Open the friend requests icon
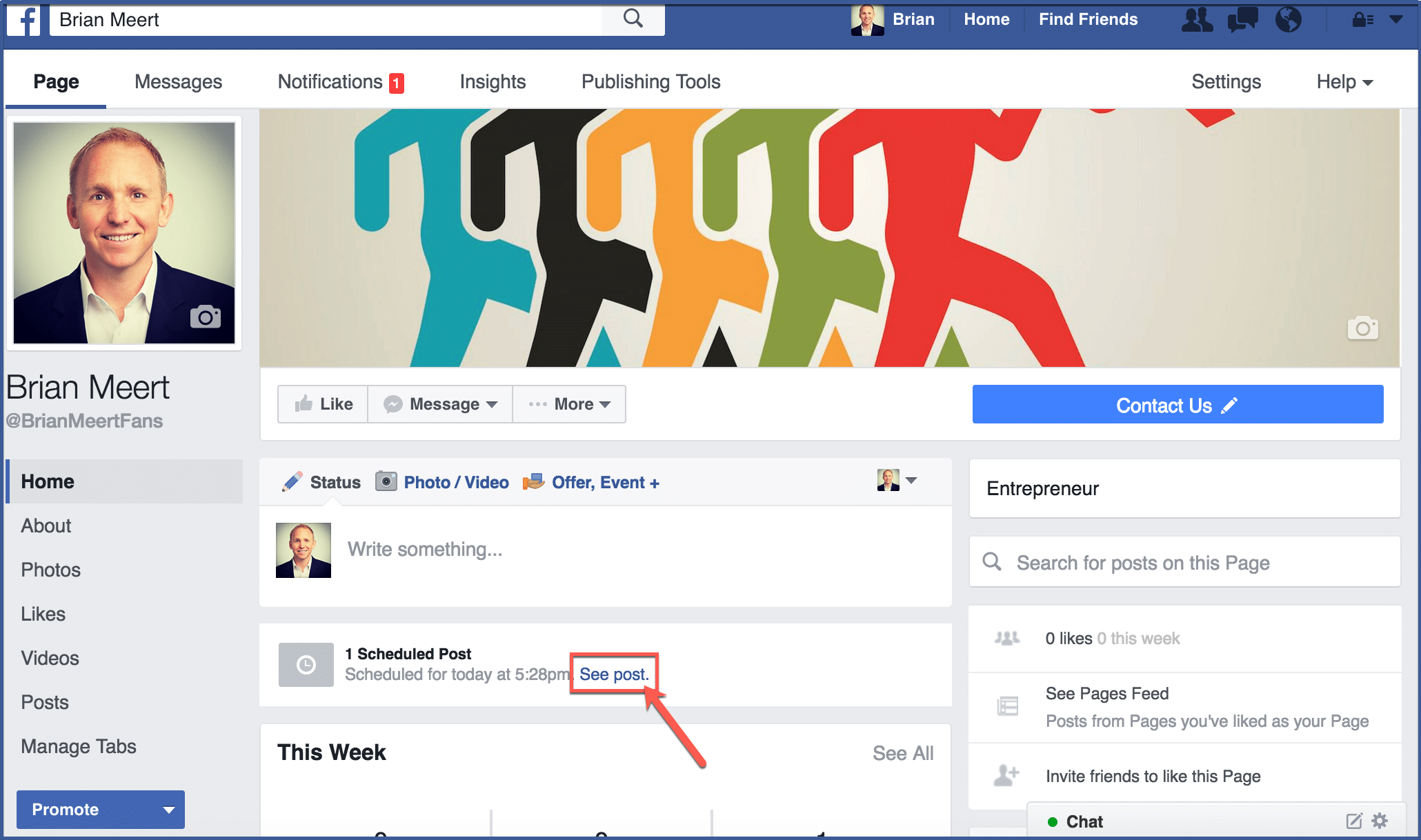 tap(1197, 19)
